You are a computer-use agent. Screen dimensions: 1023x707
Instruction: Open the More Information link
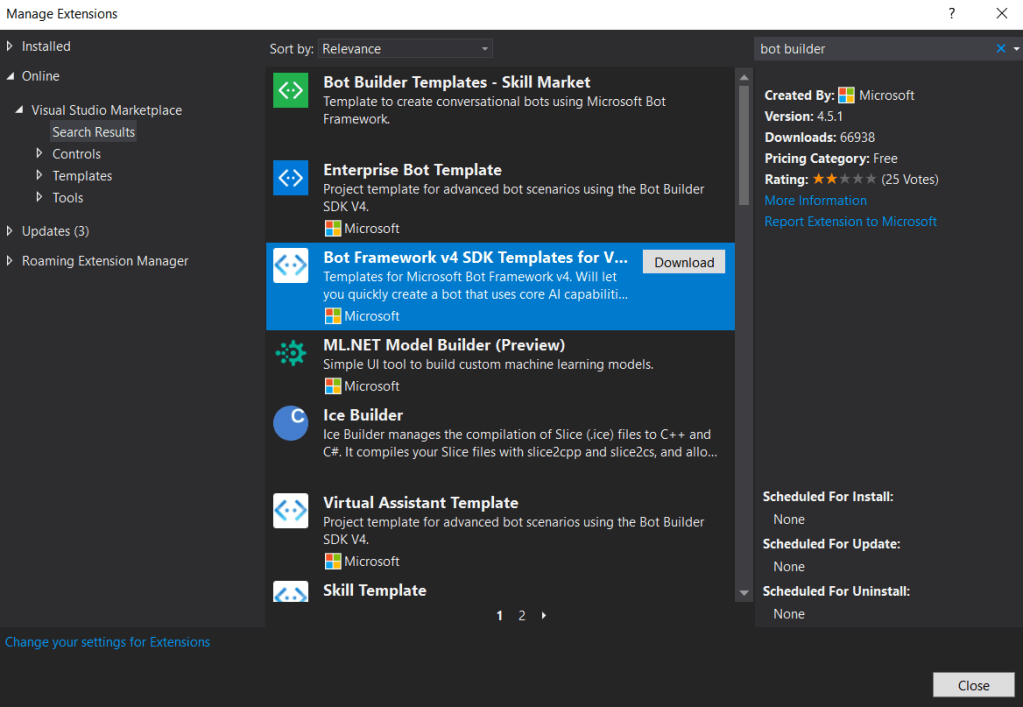pos(815,200)
